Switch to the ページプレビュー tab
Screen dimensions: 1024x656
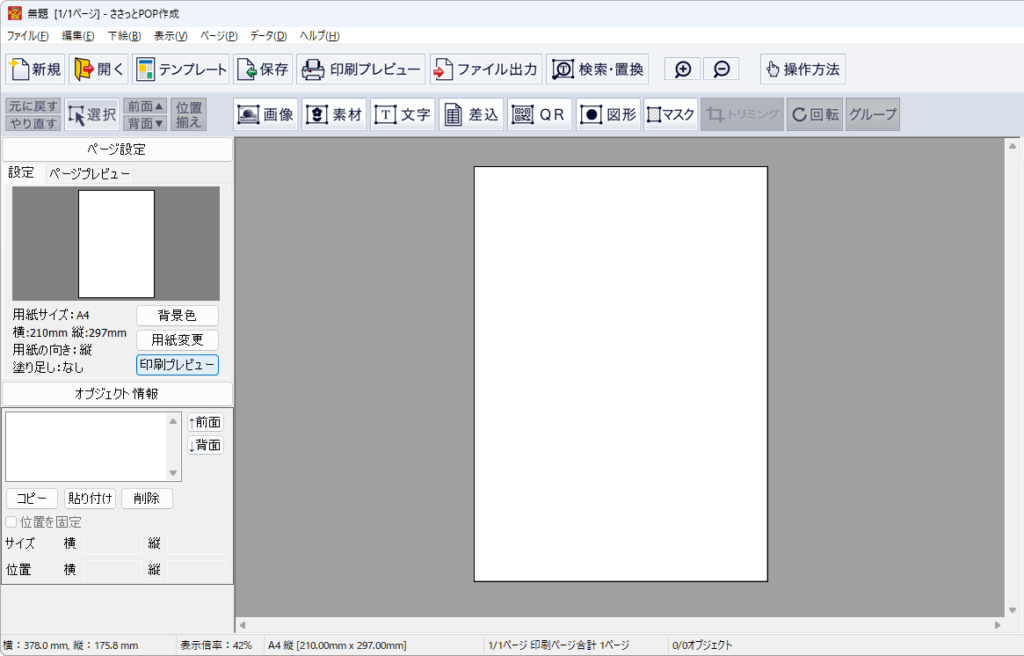pyautogui.click(x=89, y=173)
